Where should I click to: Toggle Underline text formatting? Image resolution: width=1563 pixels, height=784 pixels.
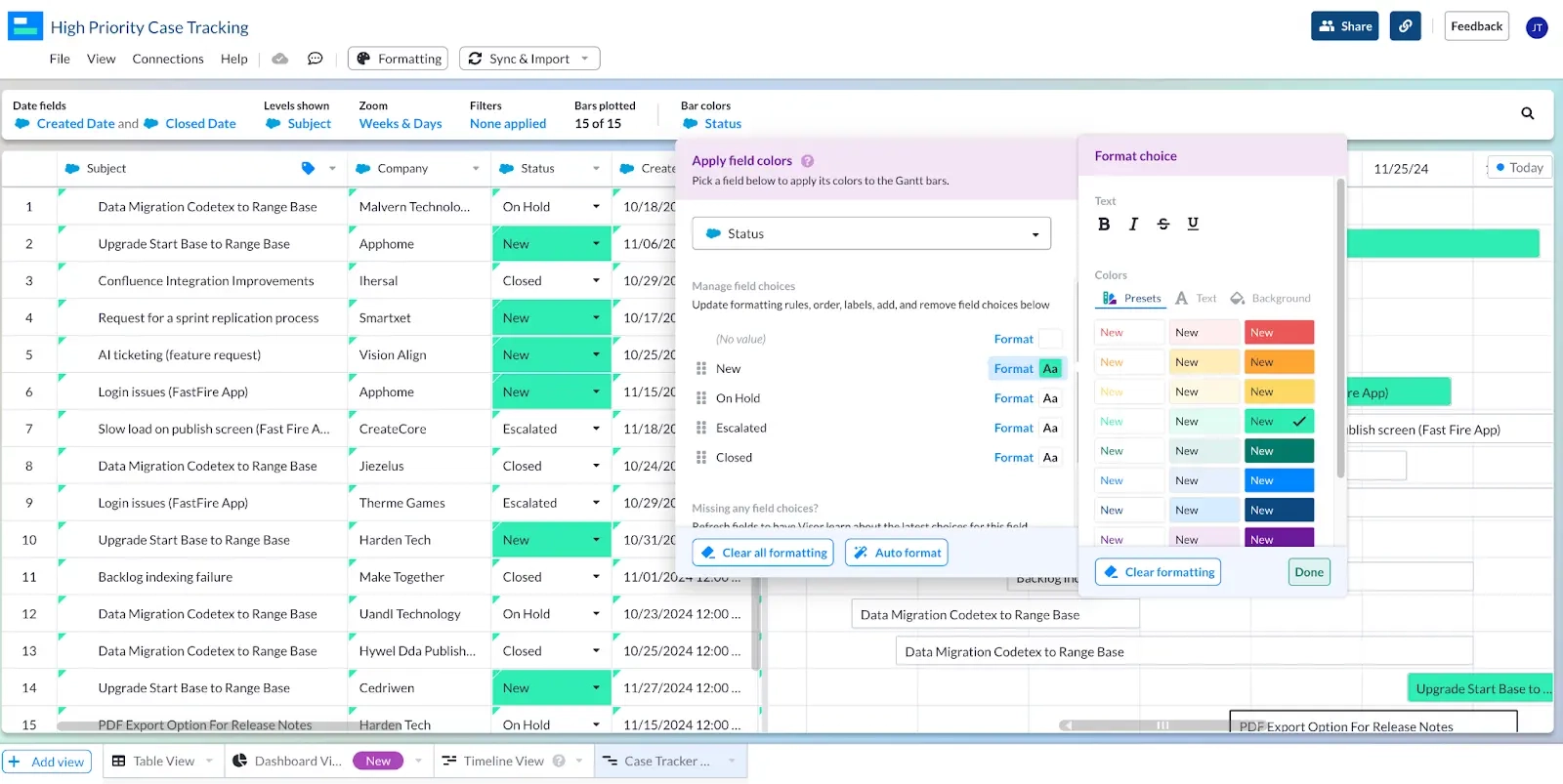click(1193, 225)
